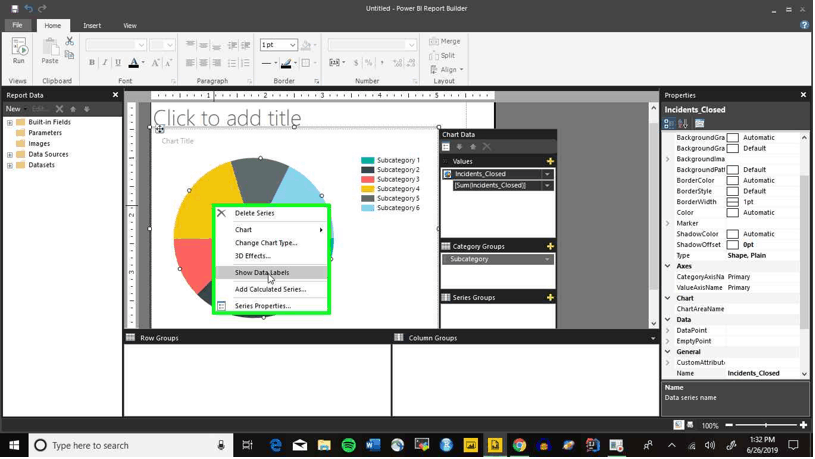Collapse the Axes property section
This screenshot has width=815, height=459.
click(668, 266)
